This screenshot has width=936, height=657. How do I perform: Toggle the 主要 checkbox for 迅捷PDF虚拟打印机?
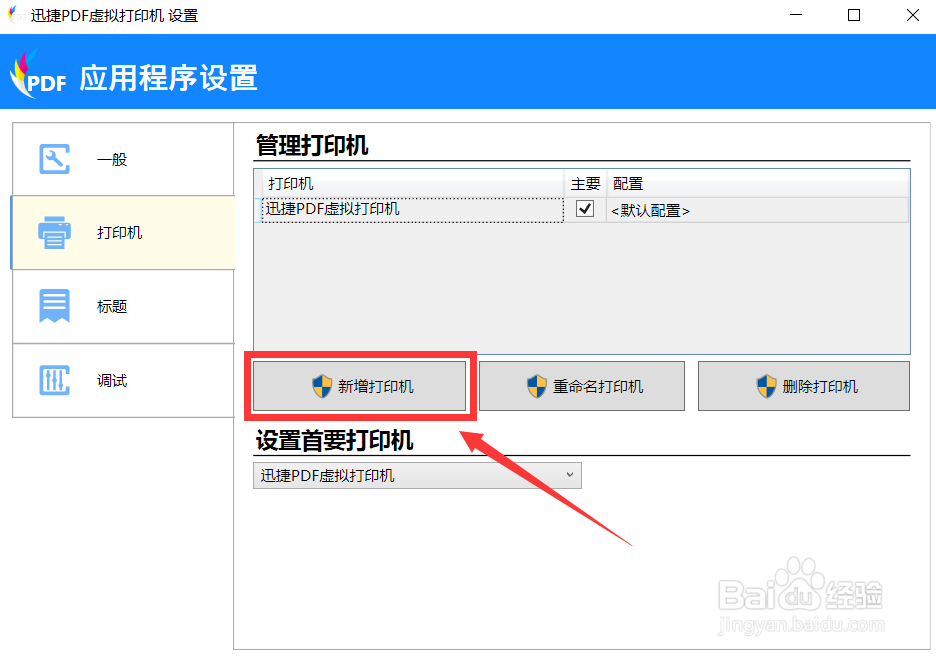pos(584,209)
